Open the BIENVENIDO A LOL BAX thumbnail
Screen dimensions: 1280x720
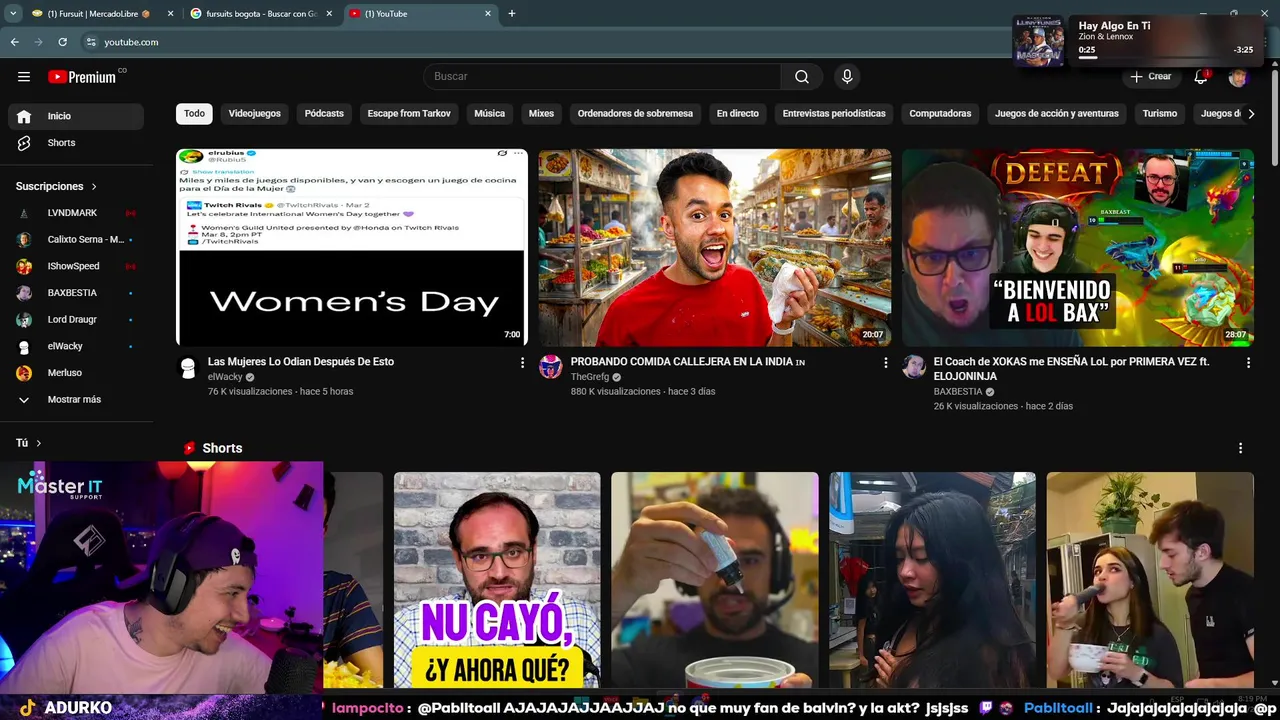(1078, 248)
